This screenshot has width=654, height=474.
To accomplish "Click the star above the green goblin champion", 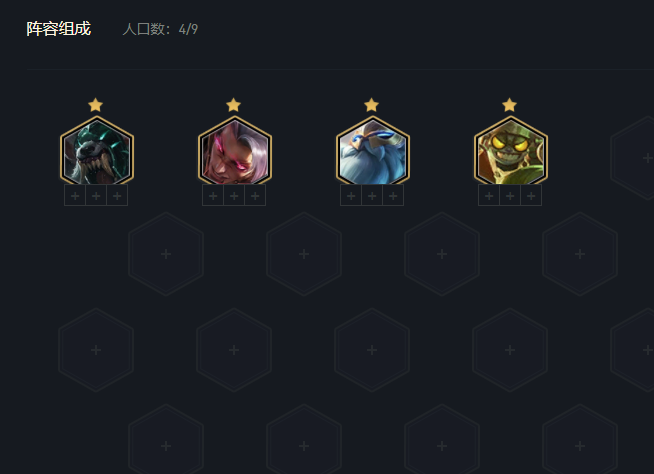I will click(509, 105).
